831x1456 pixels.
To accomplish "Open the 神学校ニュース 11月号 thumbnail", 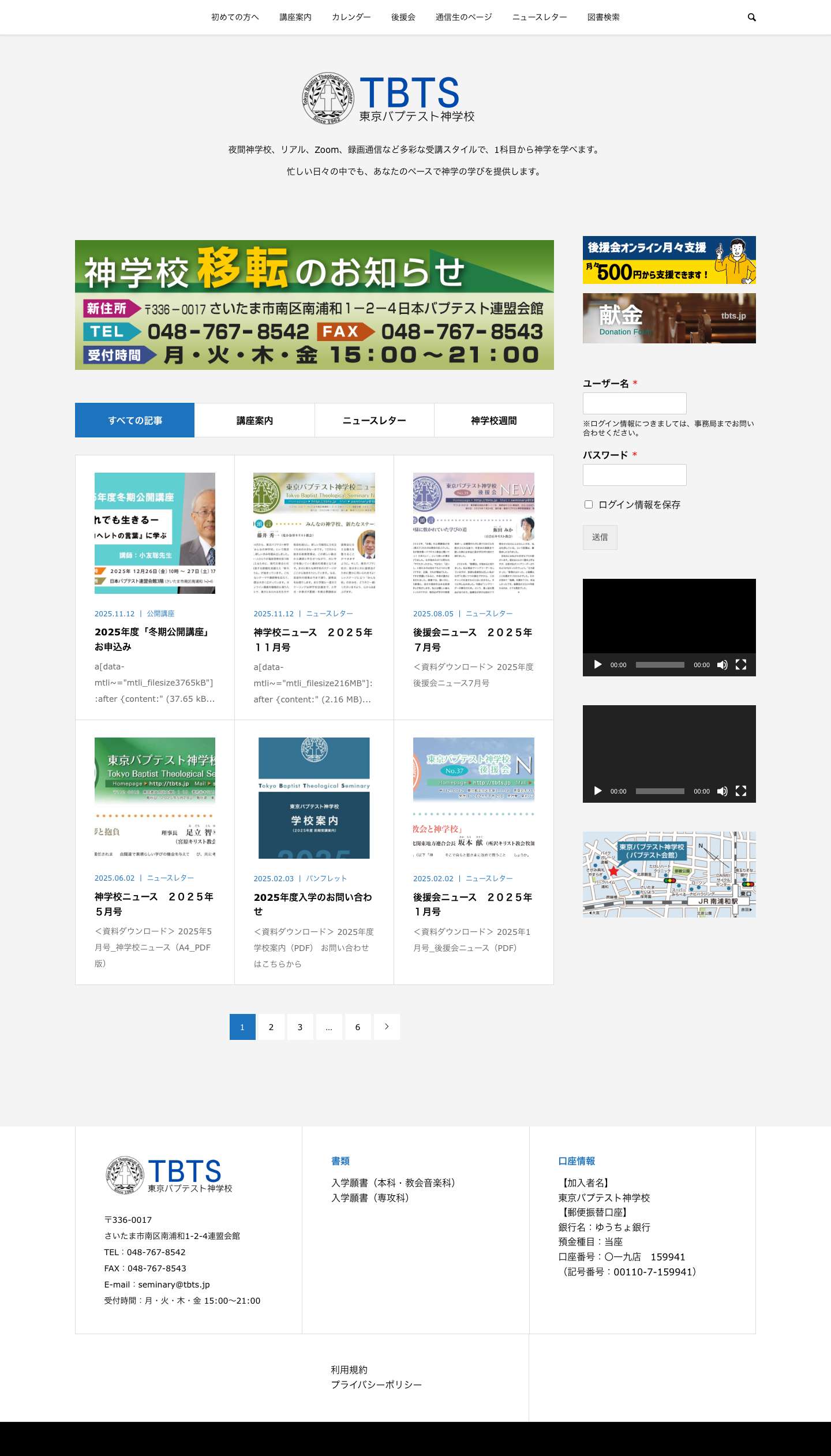I will coord(315,533).
